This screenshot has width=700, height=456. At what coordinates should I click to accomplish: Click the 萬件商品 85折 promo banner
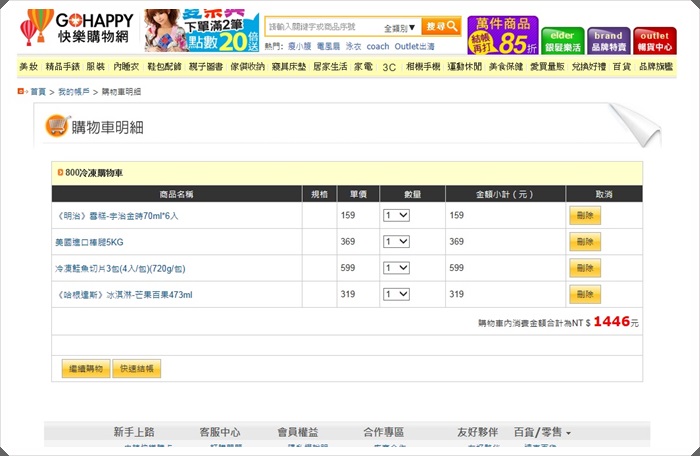(502, 34)
